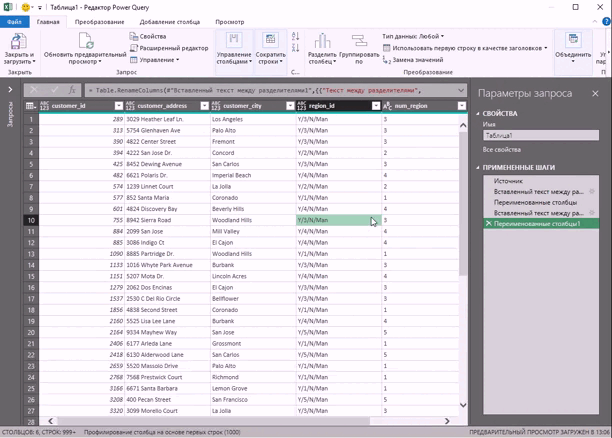This screenshot has height=438, width=612.
Task: Click the Сократить строки icon
Action: pos(270,41)
